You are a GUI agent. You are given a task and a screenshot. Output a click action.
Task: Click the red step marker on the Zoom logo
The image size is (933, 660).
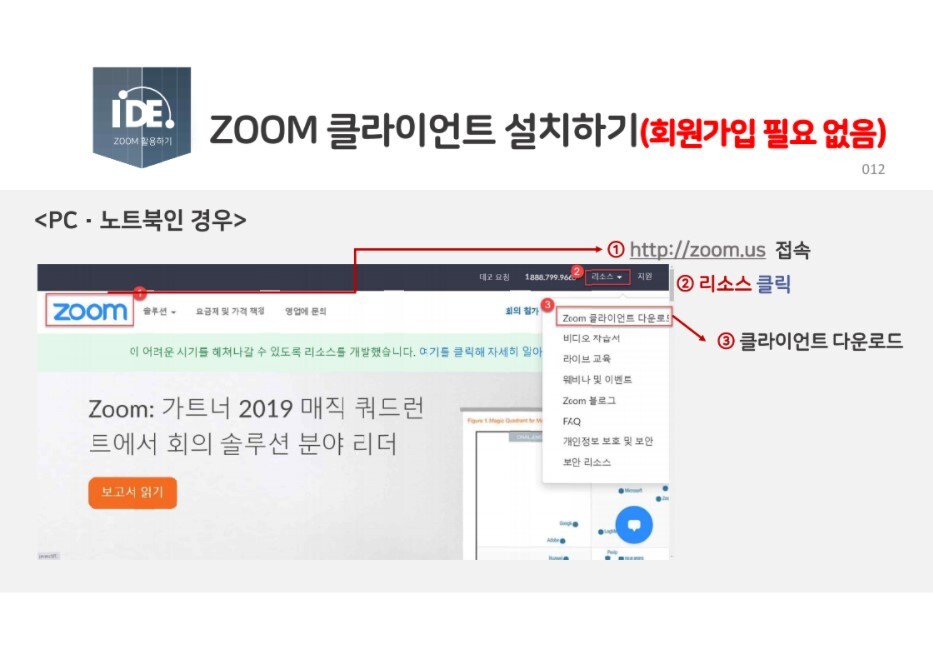tap(139, 293)
